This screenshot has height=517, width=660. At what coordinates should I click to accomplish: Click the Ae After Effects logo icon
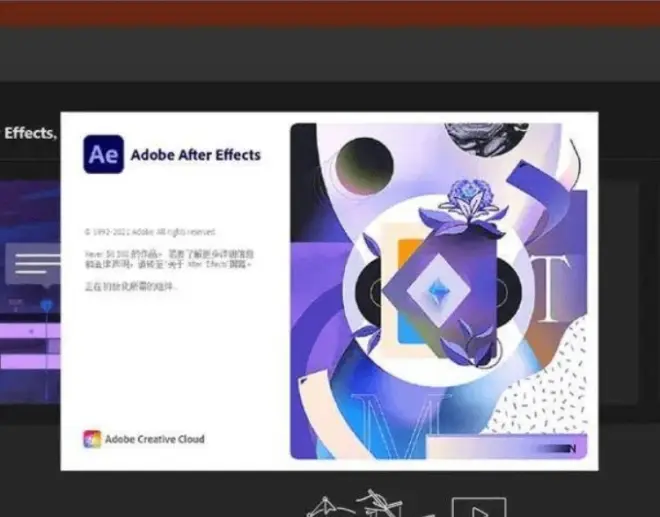(104, 154)
